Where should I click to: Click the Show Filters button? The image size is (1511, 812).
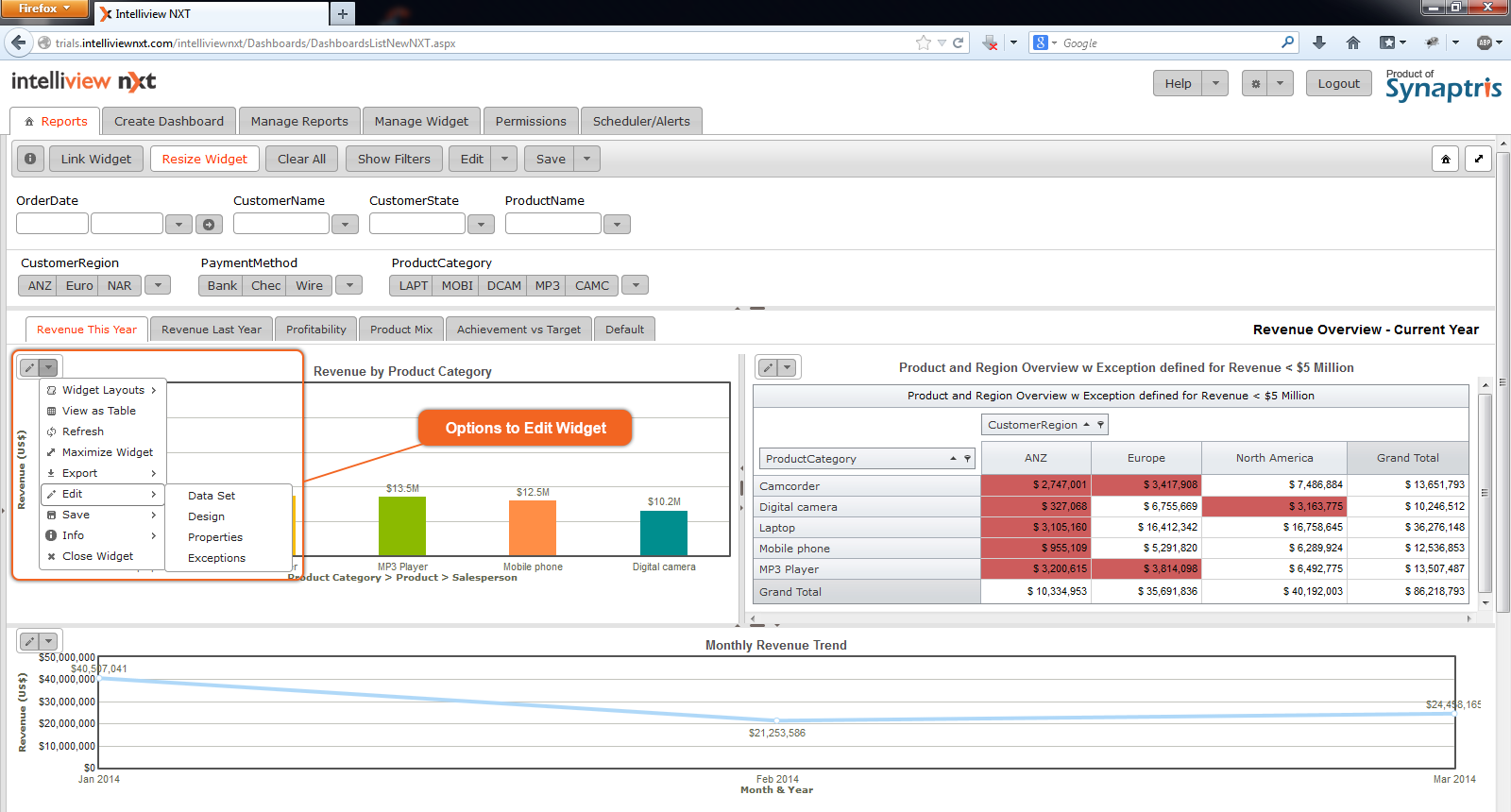(x=394, y=159)
